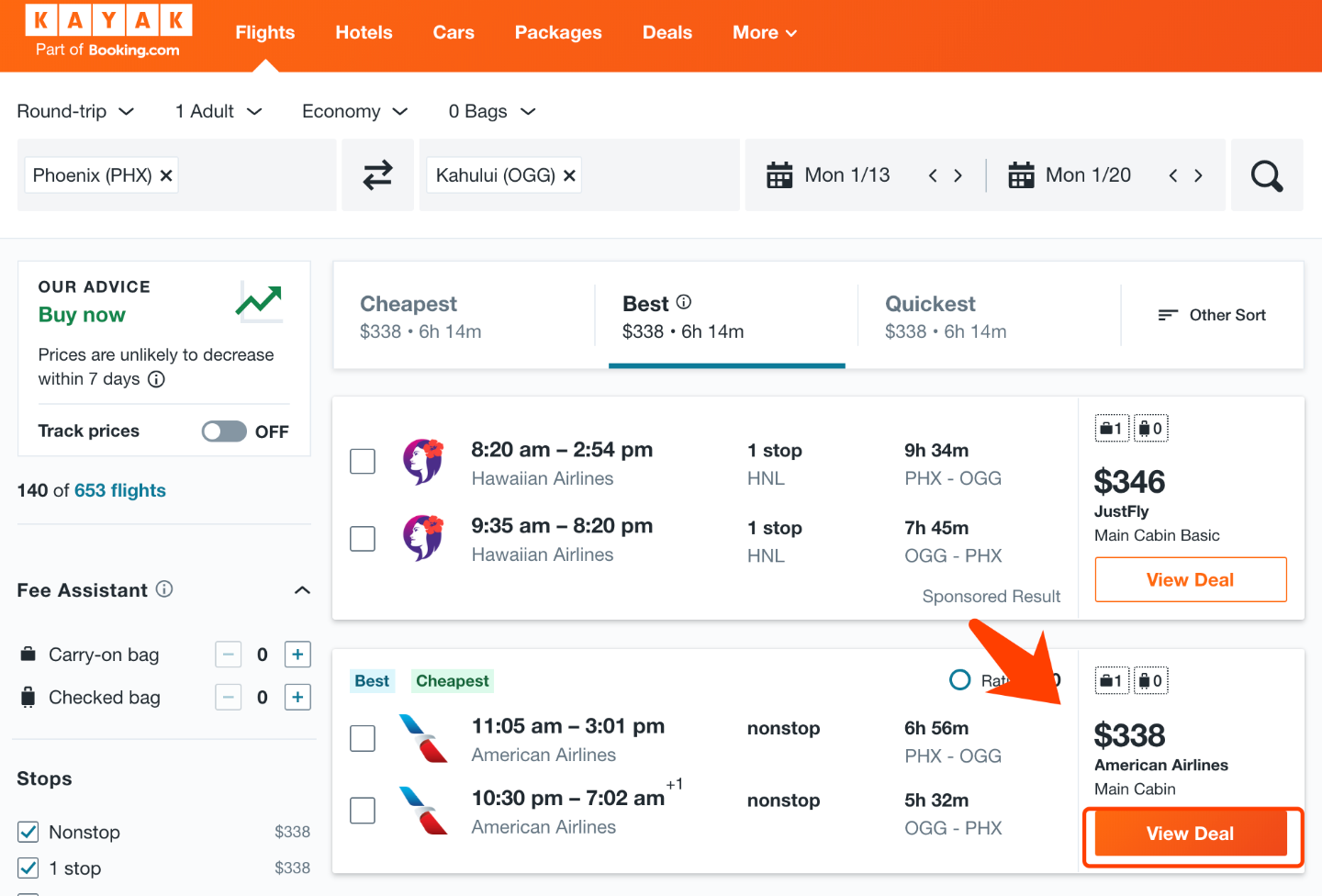This screenshot has height=896, width=1322.
Task: Click baggage icons on the $338 deal
Action: pos(1132,680)
